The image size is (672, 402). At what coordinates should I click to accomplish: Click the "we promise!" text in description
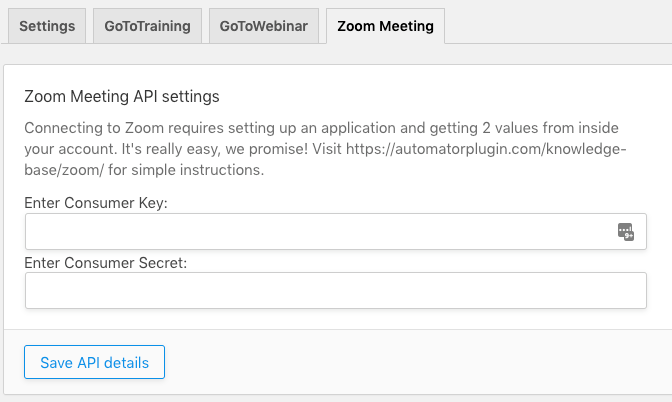pos(267,149)
